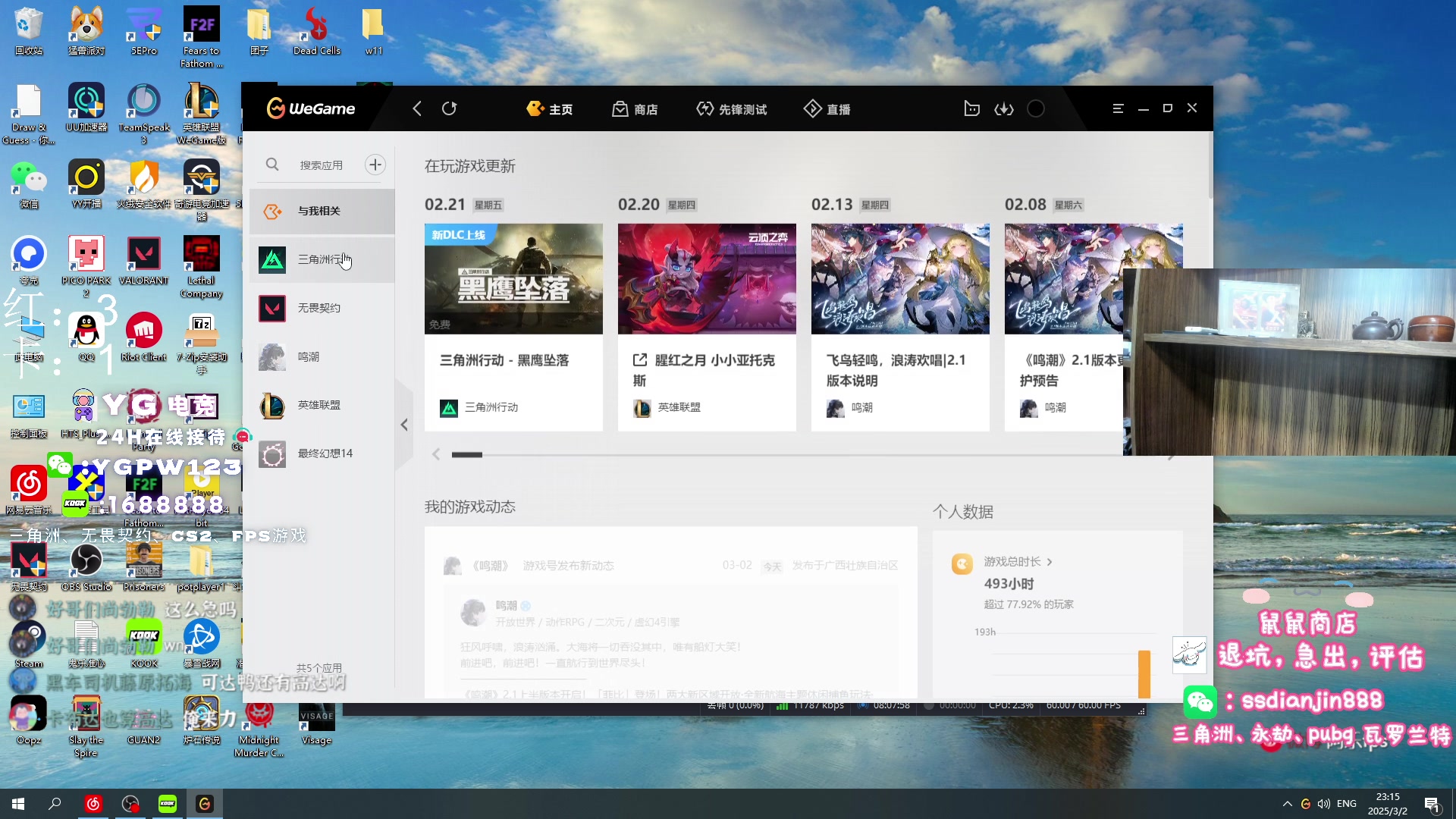Open the 商店 store tab
This screenshot has width=1456, height=819.
[x=635, y=109]
